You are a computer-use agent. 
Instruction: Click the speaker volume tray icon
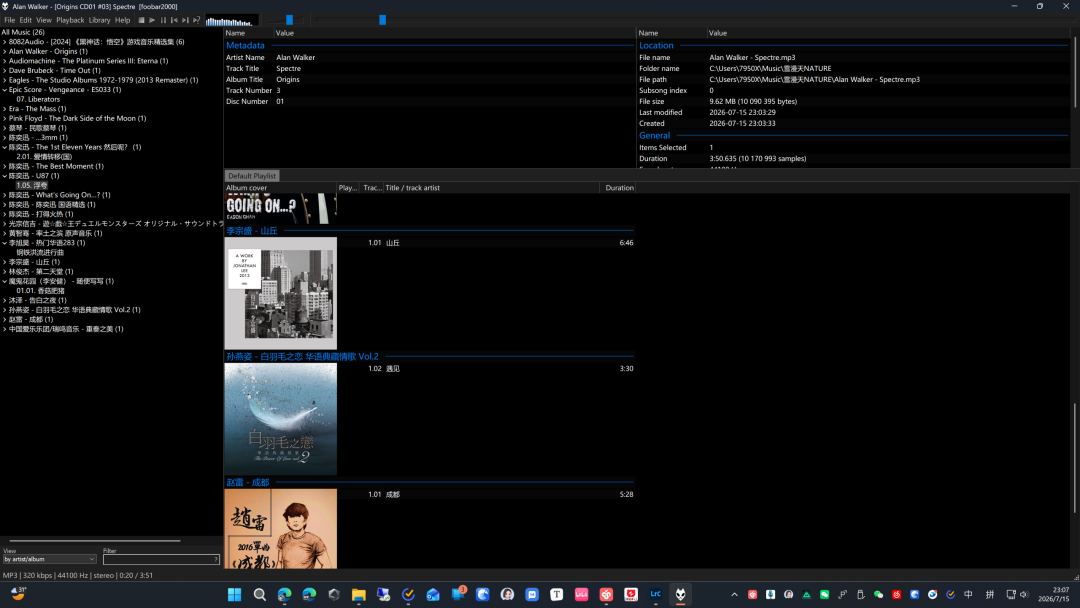[1024, 595]
